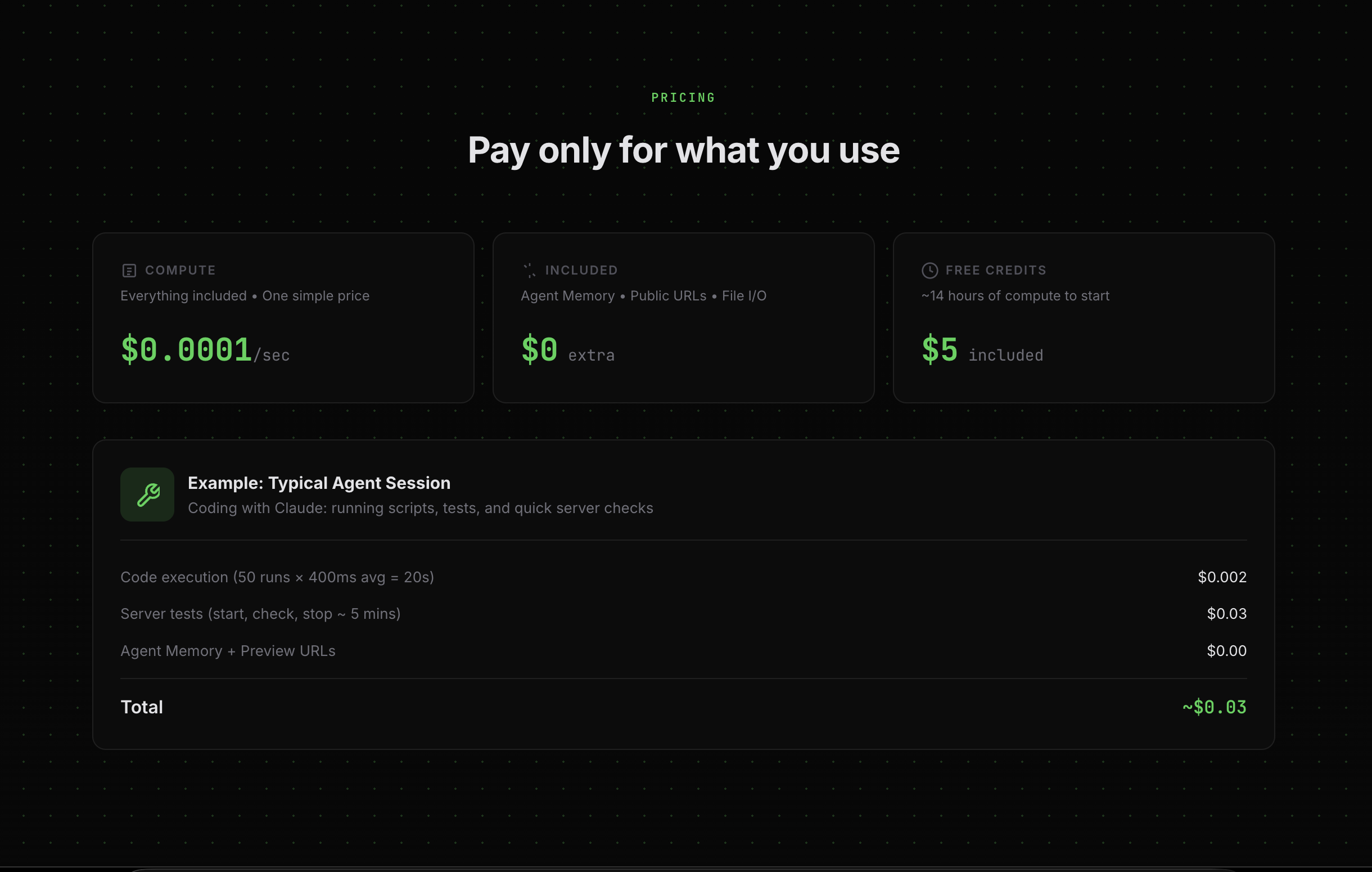The height and width of the screenshot is (872, 1372).
Task: Click the Included sparkle icon
Action: coord(529,271)
